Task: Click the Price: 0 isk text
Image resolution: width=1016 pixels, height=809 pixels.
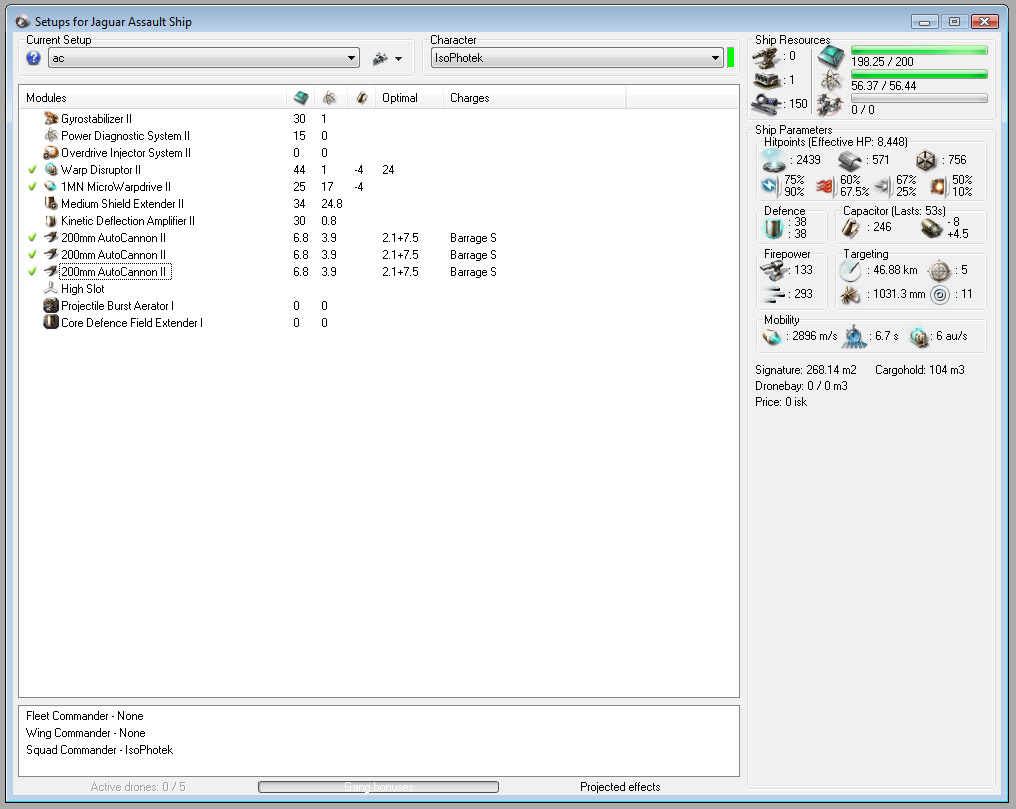Action: point(781,402)
